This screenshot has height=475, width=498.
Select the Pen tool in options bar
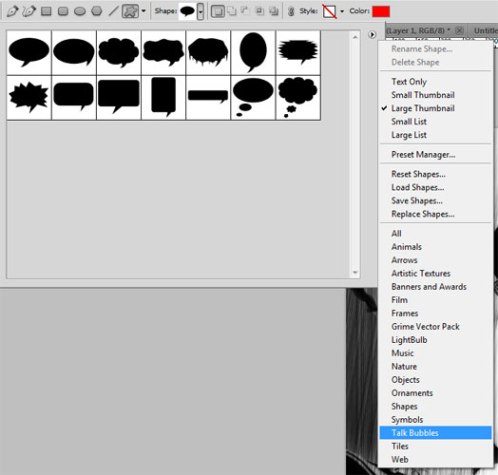[x=12, y=11]
